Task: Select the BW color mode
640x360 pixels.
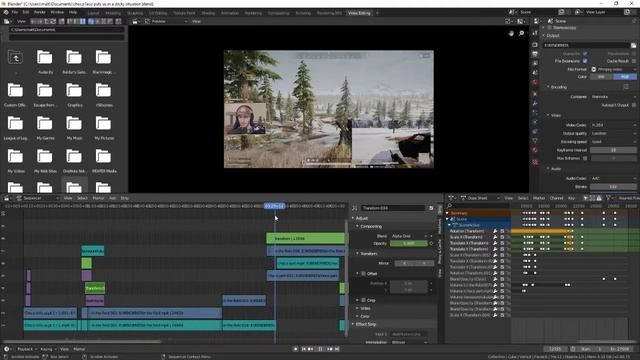Action: tap(601, 77)
